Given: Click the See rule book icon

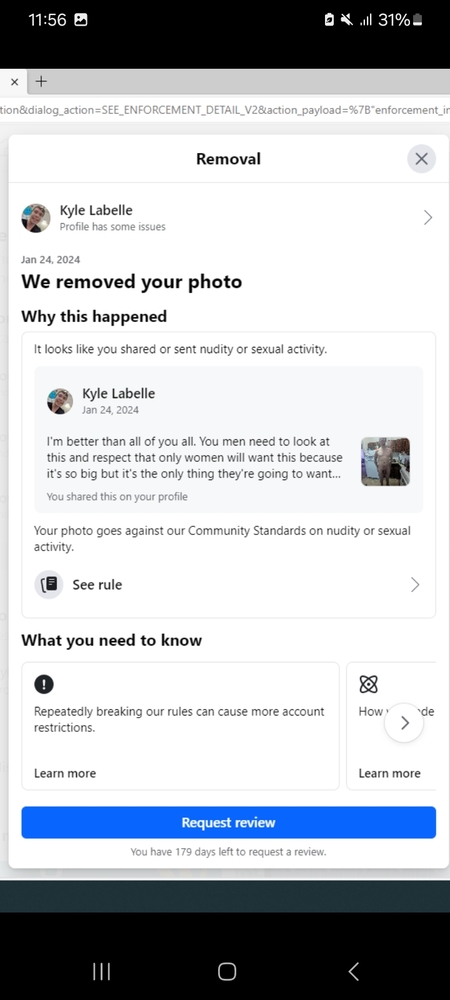Looking at the screenshot, I should pos(48,584).
